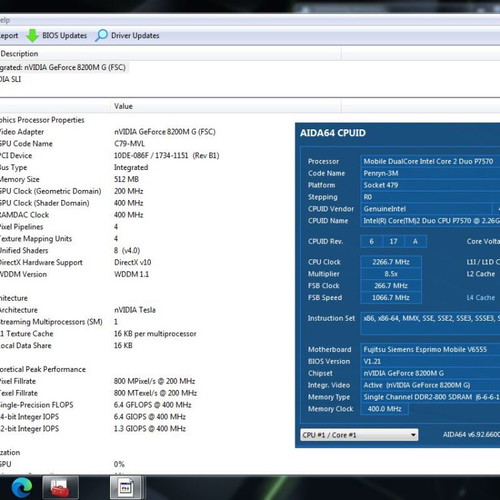This screenshot has height=500, width=500.
Task: Click the green BIOS Updates arrow icon
Action: 32,36
